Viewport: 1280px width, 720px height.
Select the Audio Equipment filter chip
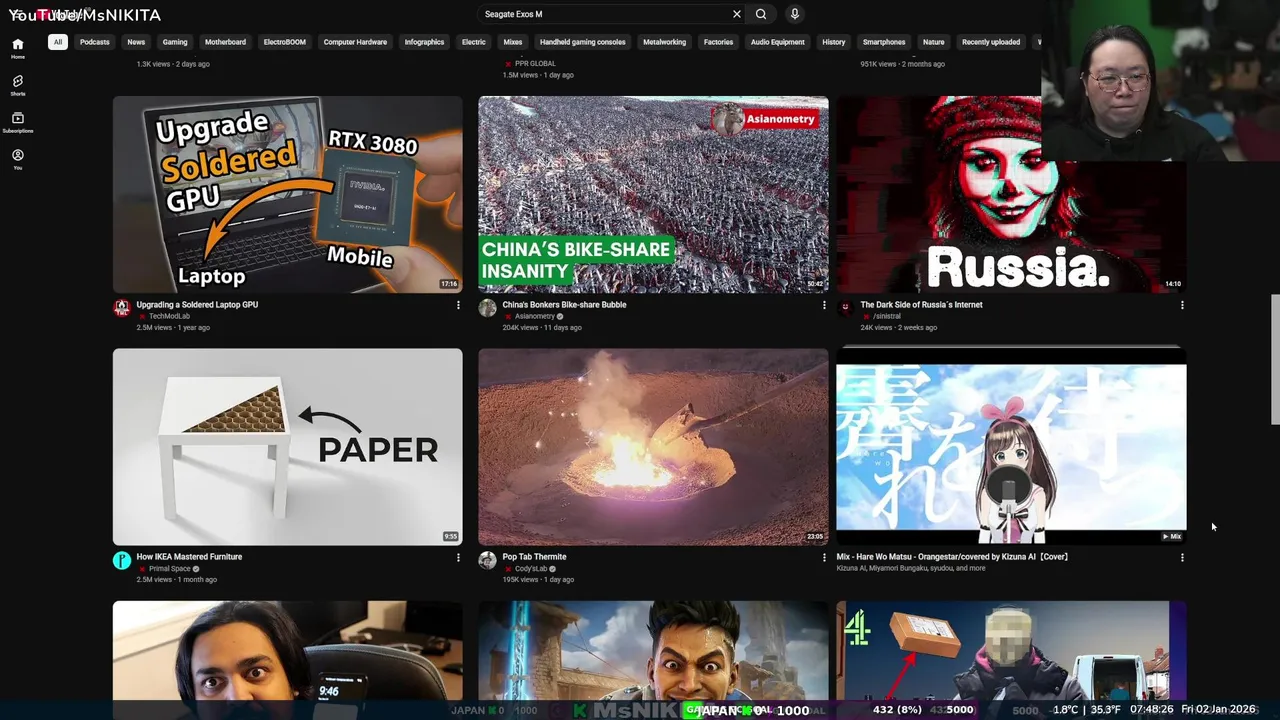pos(778,42)
